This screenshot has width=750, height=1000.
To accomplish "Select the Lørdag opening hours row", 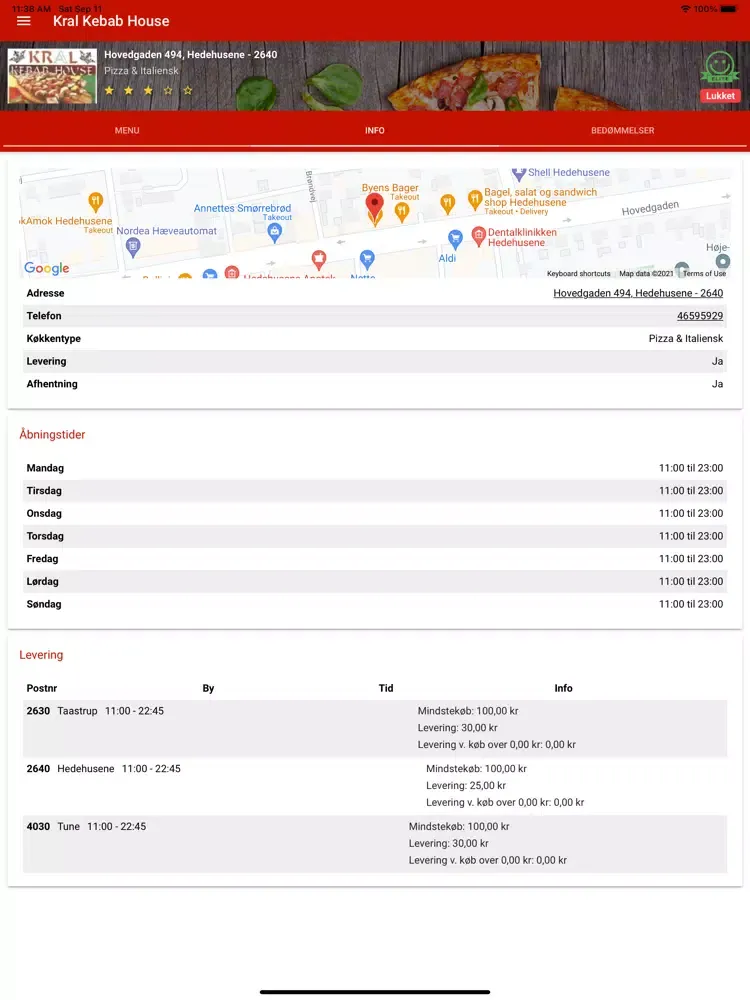I will [375, 582].
